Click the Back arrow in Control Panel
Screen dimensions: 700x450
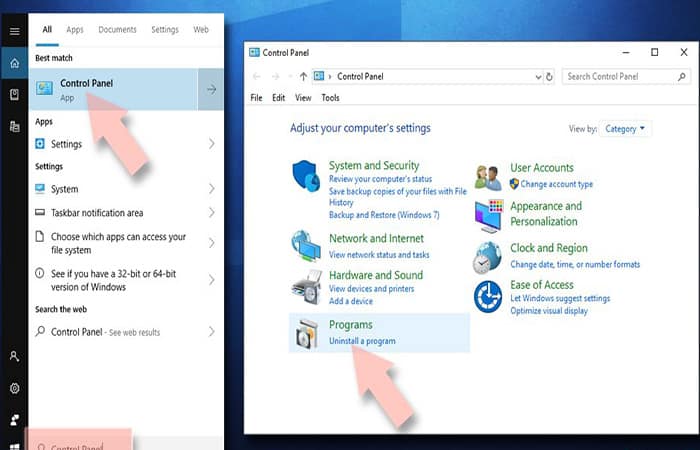256,76
